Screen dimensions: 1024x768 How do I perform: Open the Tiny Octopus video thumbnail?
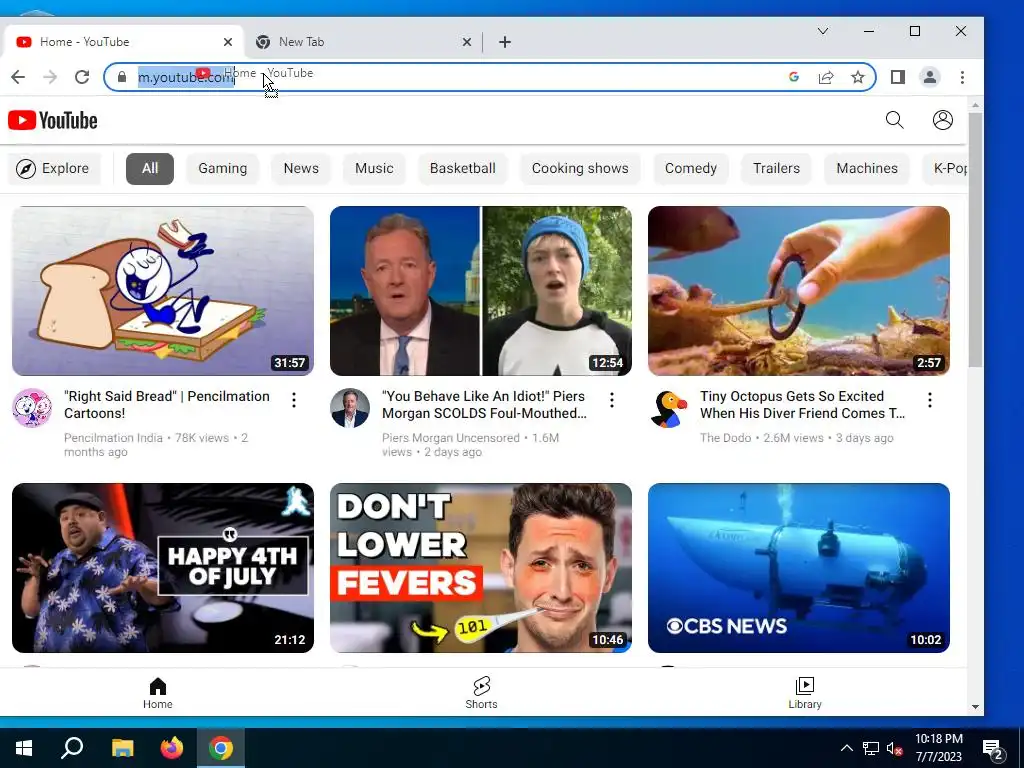point(799,291)
